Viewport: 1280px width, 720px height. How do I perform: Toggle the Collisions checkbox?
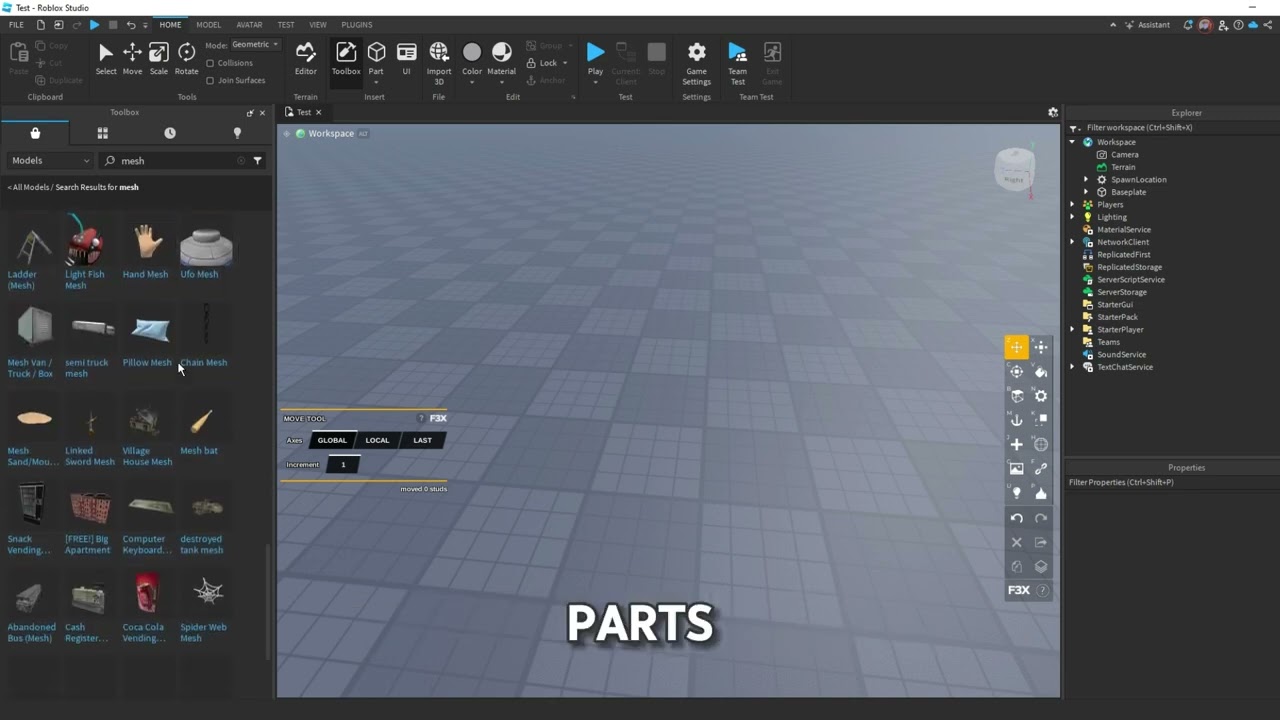click(210, 63)
